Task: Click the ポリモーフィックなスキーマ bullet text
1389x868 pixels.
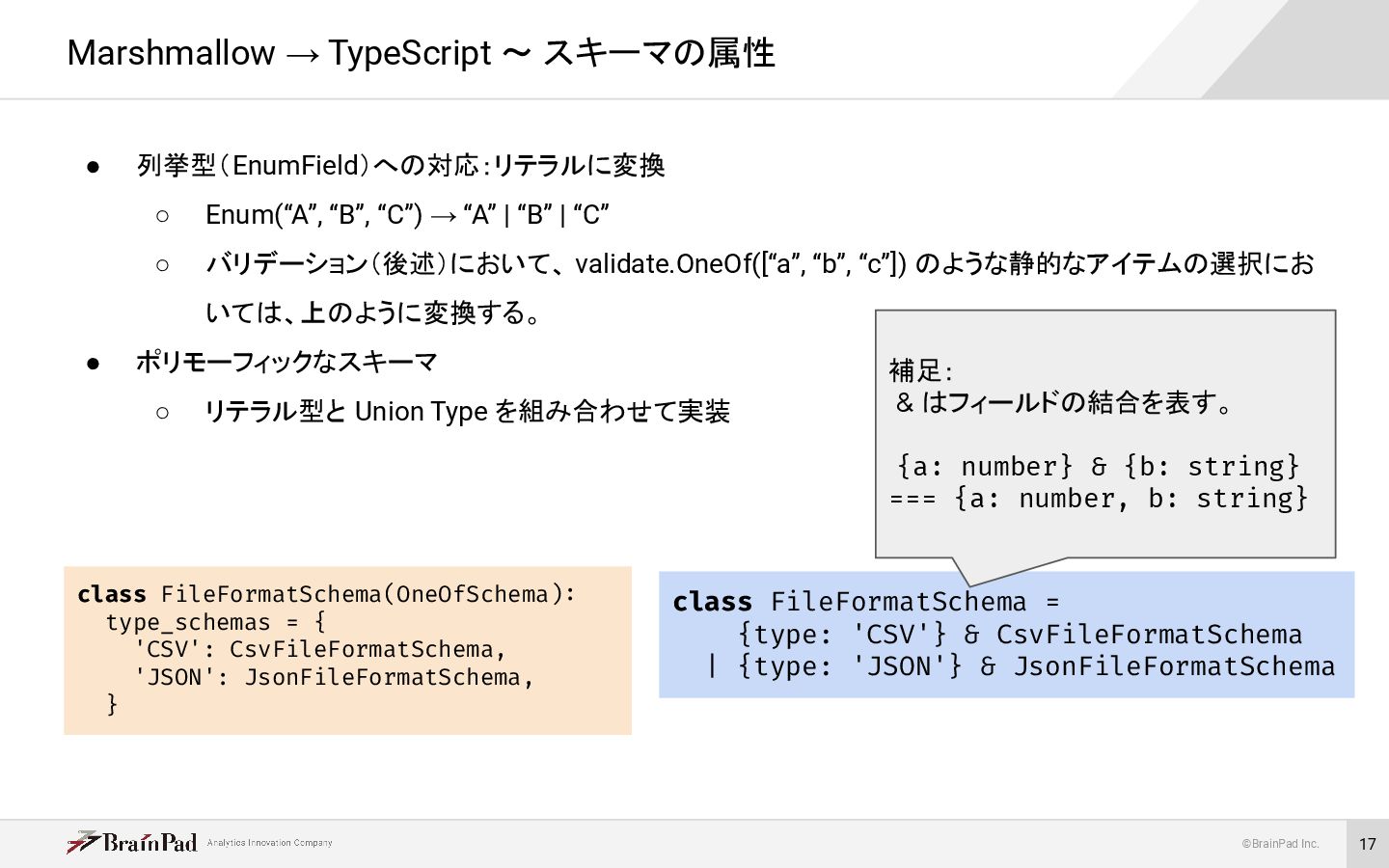Action: pos(286,363)
